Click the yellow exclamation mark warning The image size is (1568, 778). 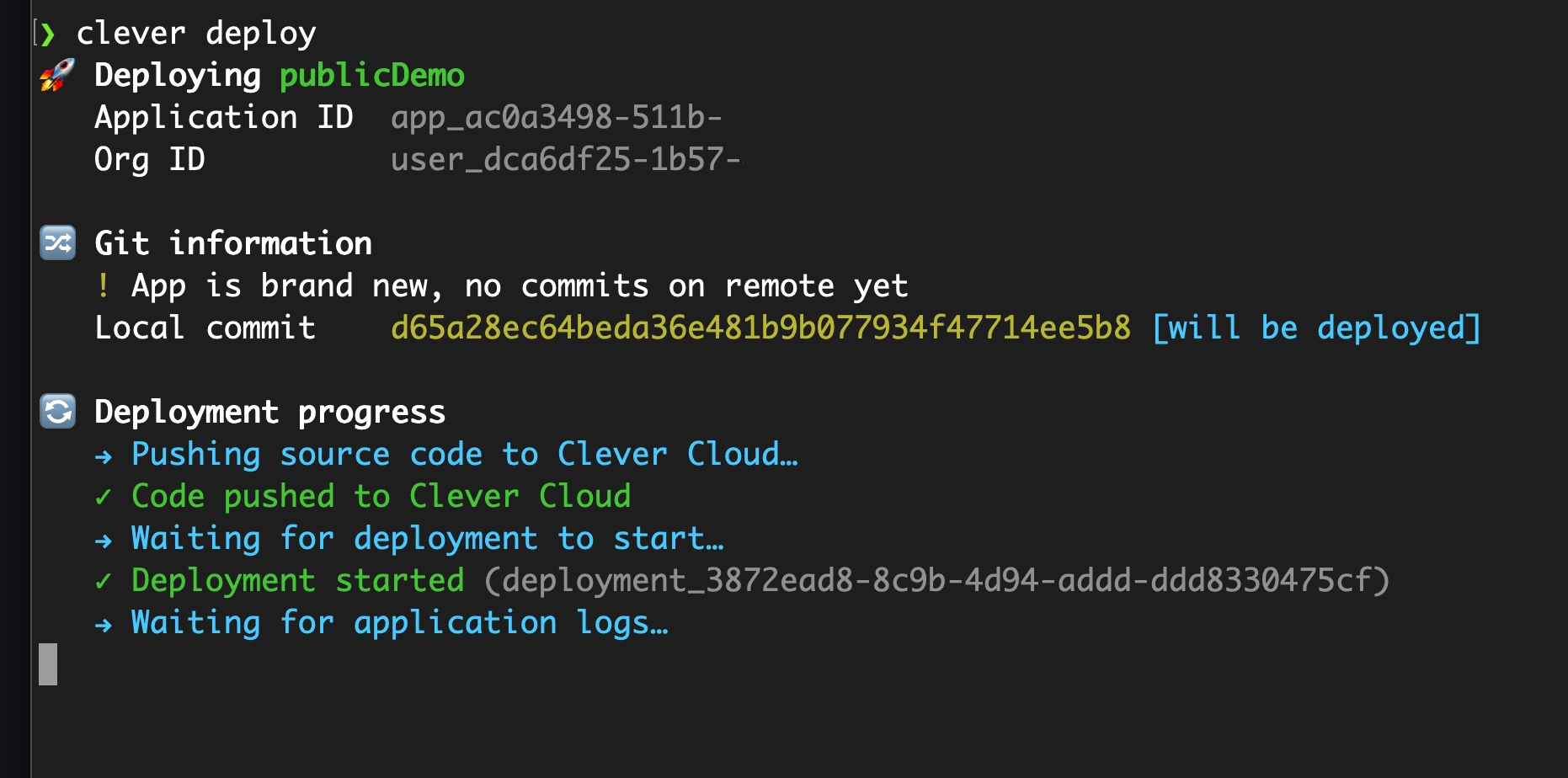tap(103, 285)
